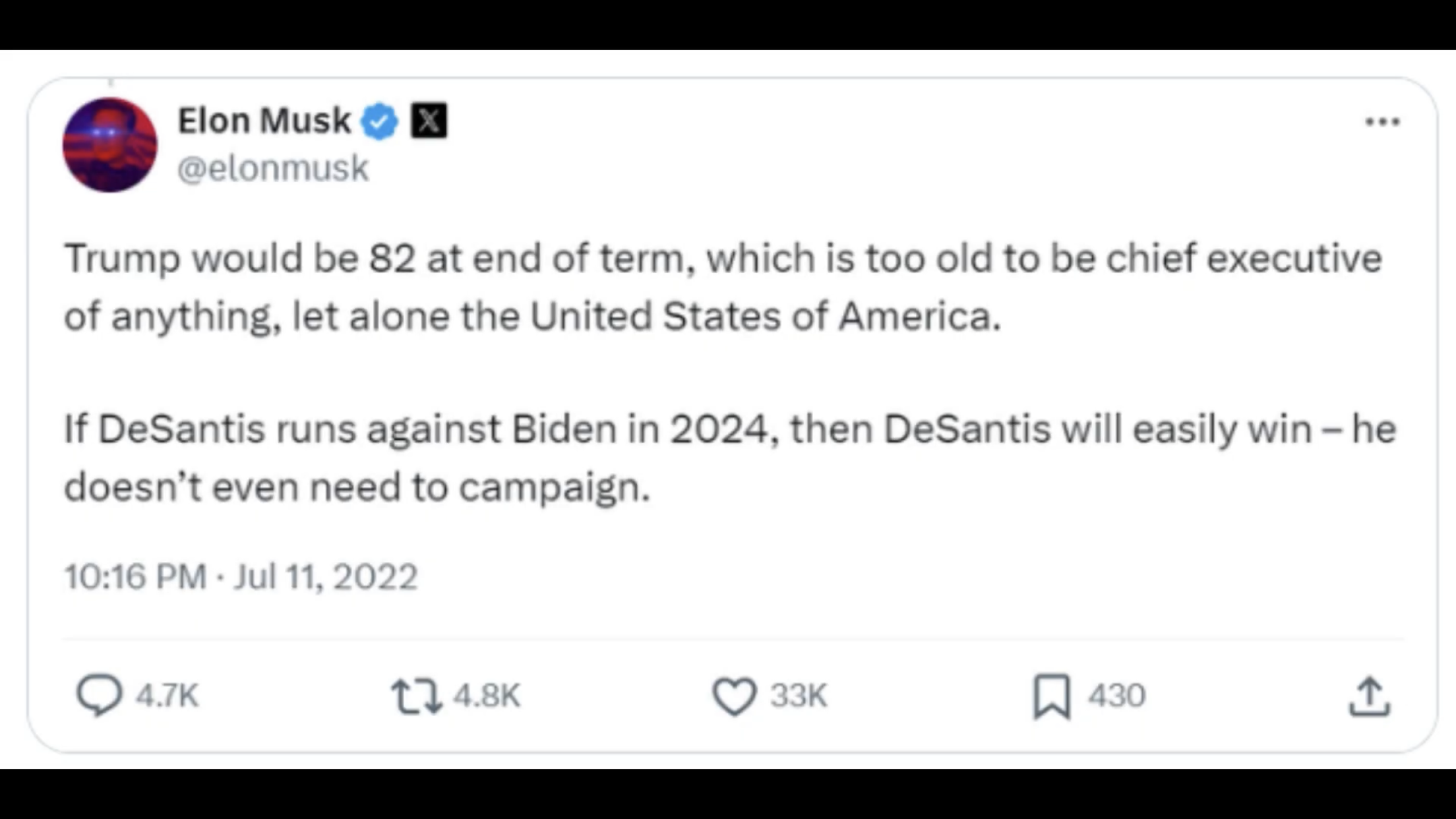
Task: Open Elon Musk's profile picture
Action: pyautogui.click(x=110, y=145)
